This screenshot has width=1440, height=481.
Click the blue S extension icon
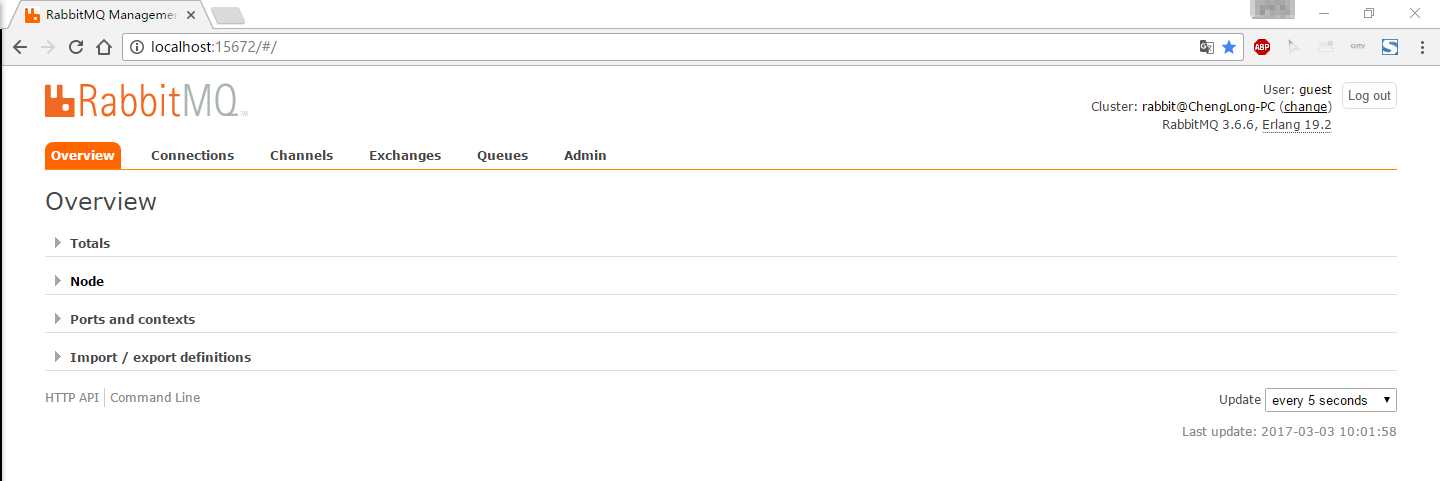coord(1390,47)
